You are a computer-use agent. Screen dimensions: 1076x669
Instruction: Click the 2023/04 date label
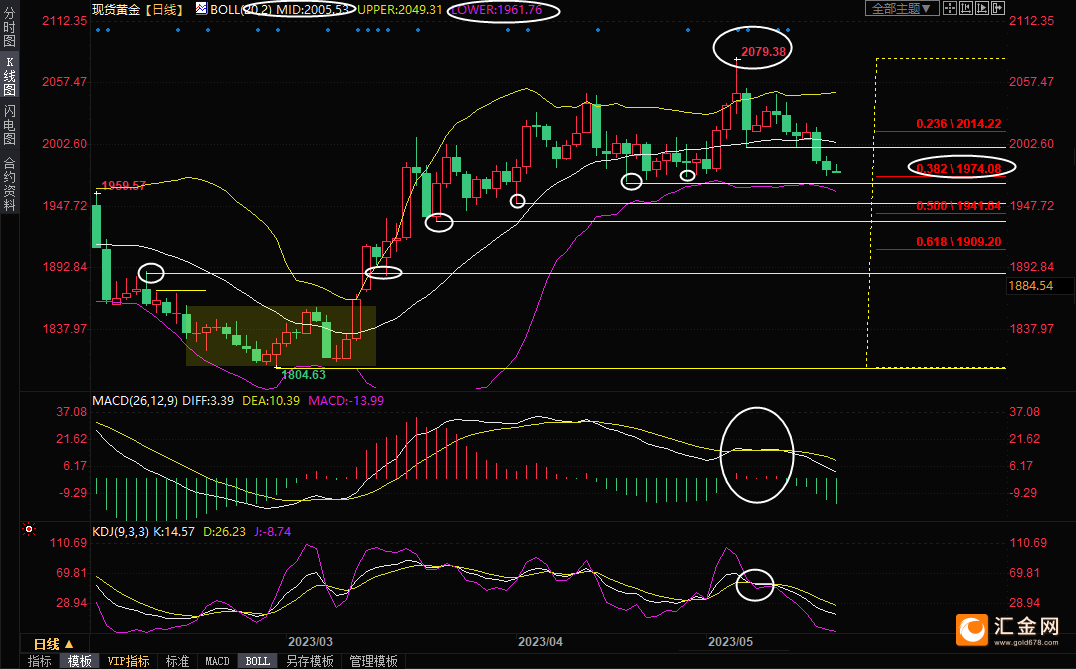(x=540, y=642)
